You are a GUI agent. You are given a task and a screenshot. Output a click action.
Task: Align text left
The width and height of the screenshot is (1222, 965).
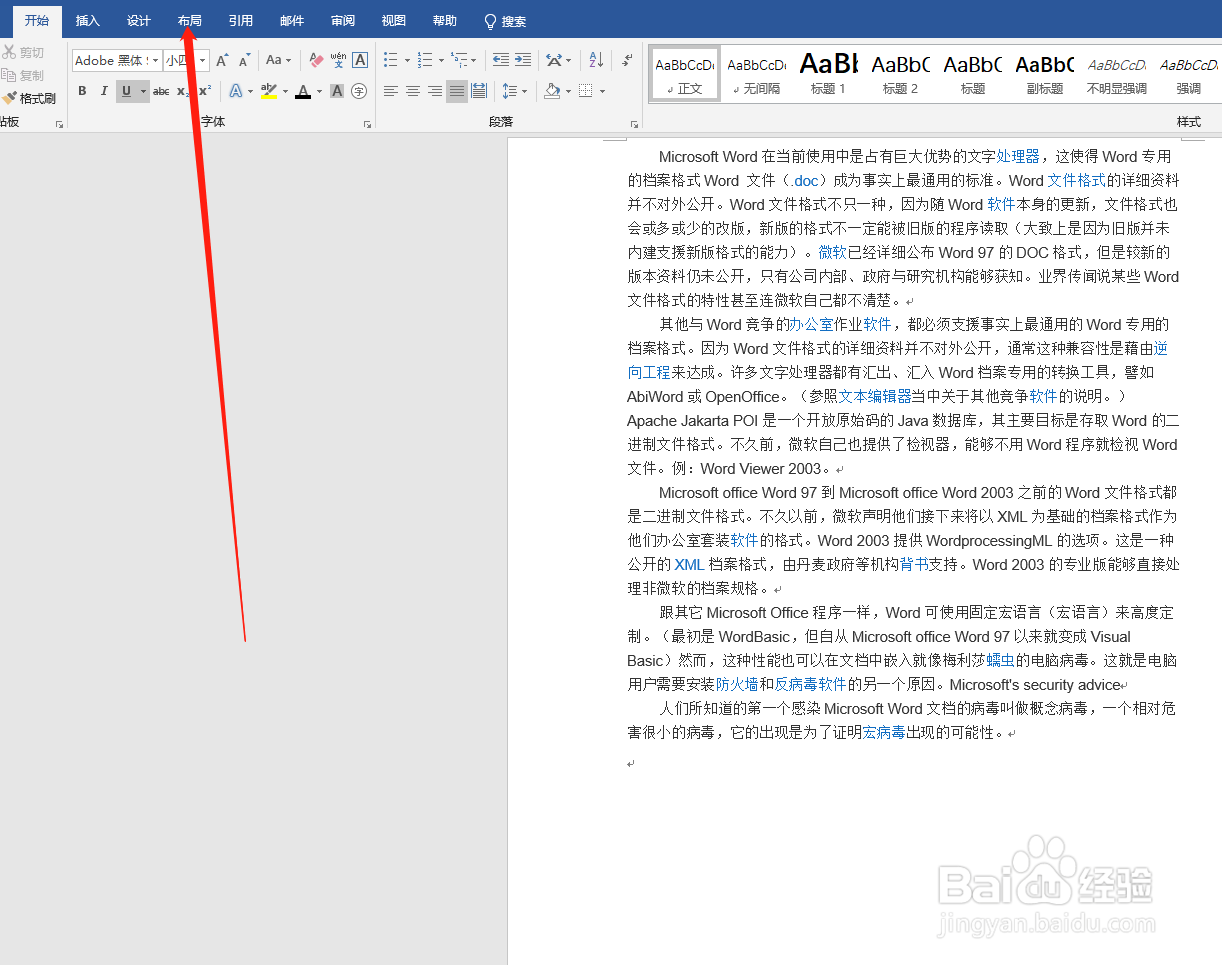click(x=390, y=92)
